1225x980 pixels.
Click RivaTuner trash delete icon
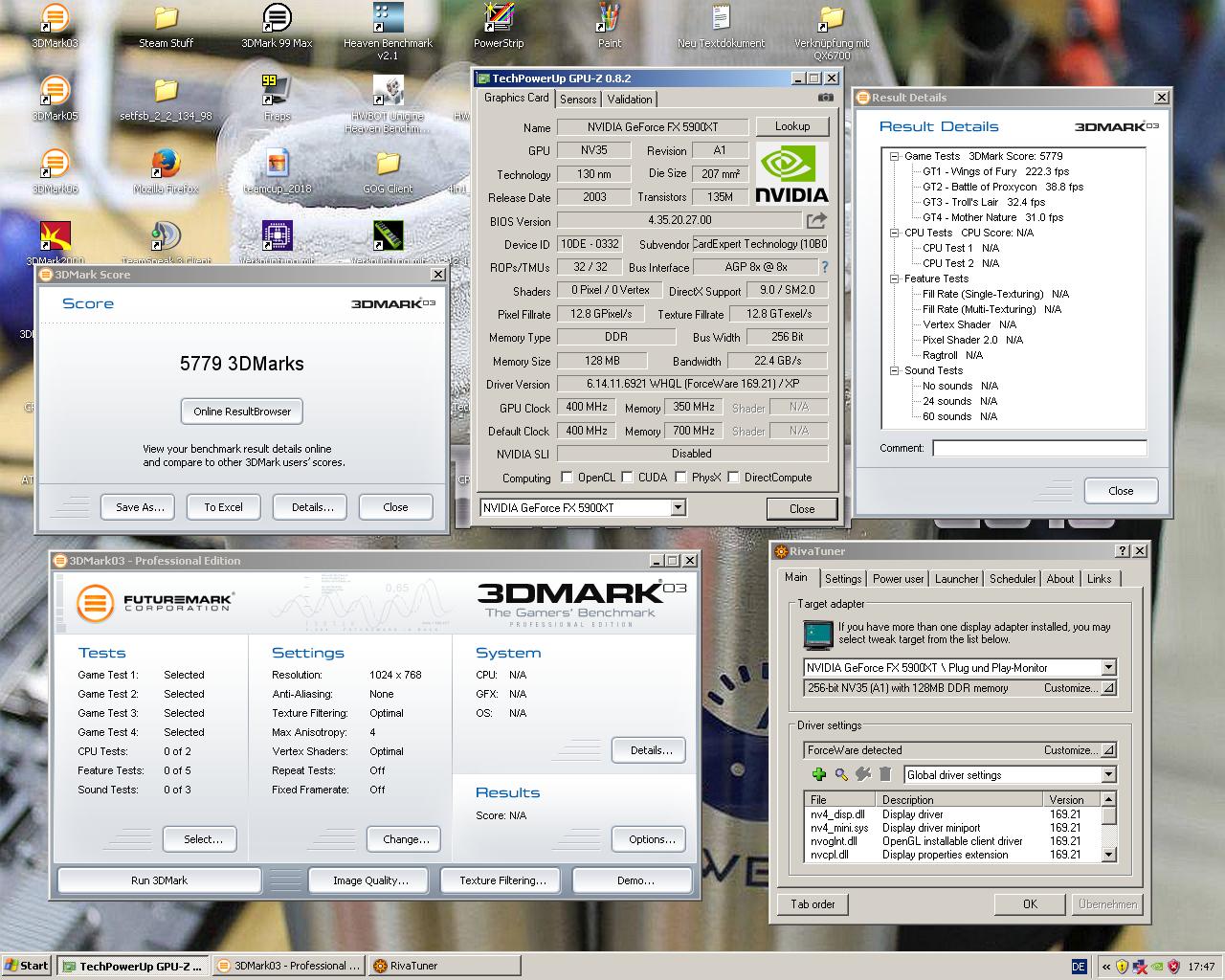(885, 774)
